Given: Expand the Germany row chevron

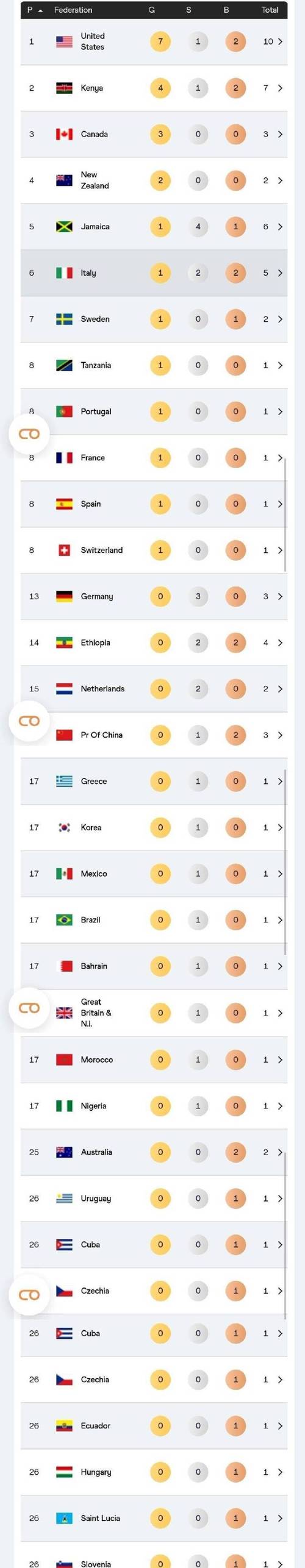Looking at the screenshot, I should click(x=280, y=596).
